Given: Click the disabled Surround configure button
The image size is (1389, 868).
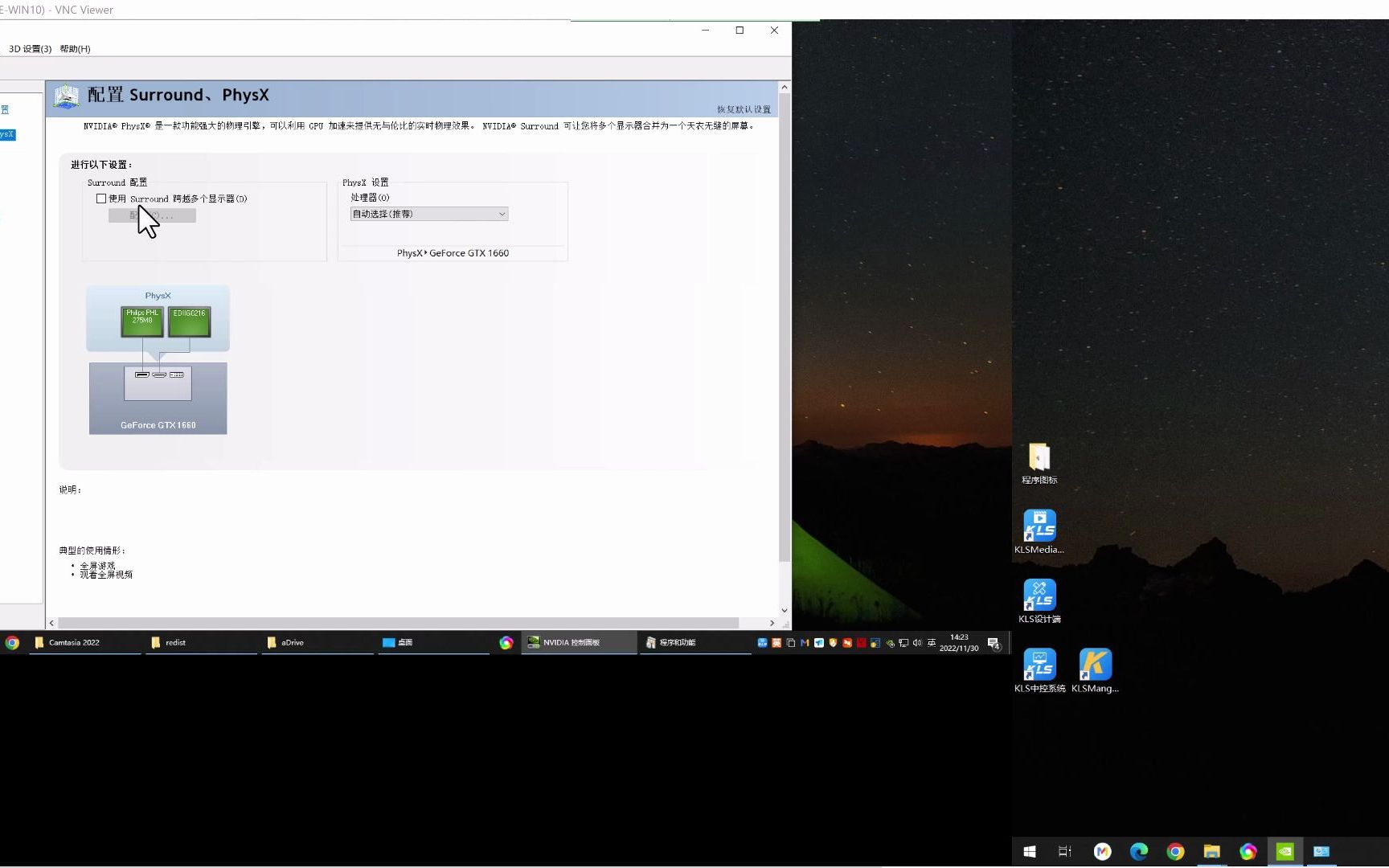Looking at the screenshot, I should point(152,215).
